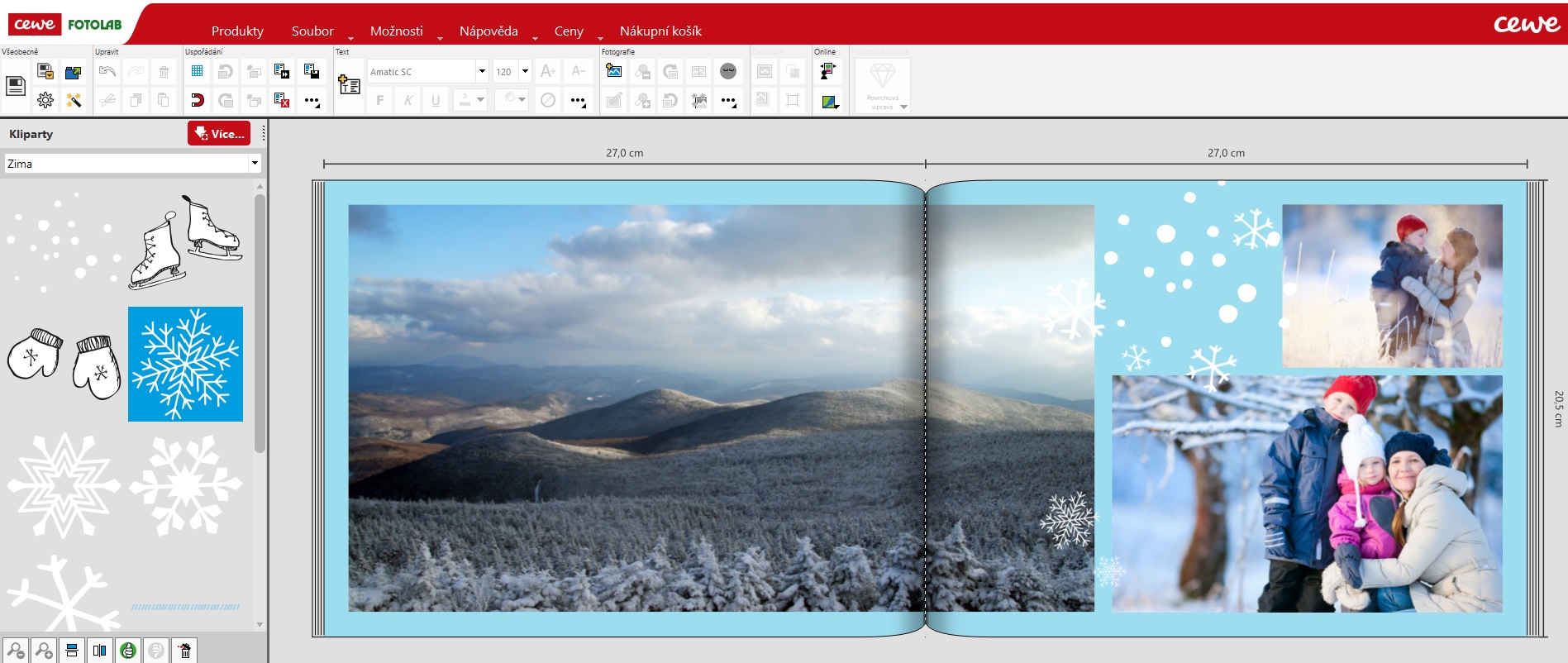
Task: Open settings with the gear icon
Action: [45, 100]
